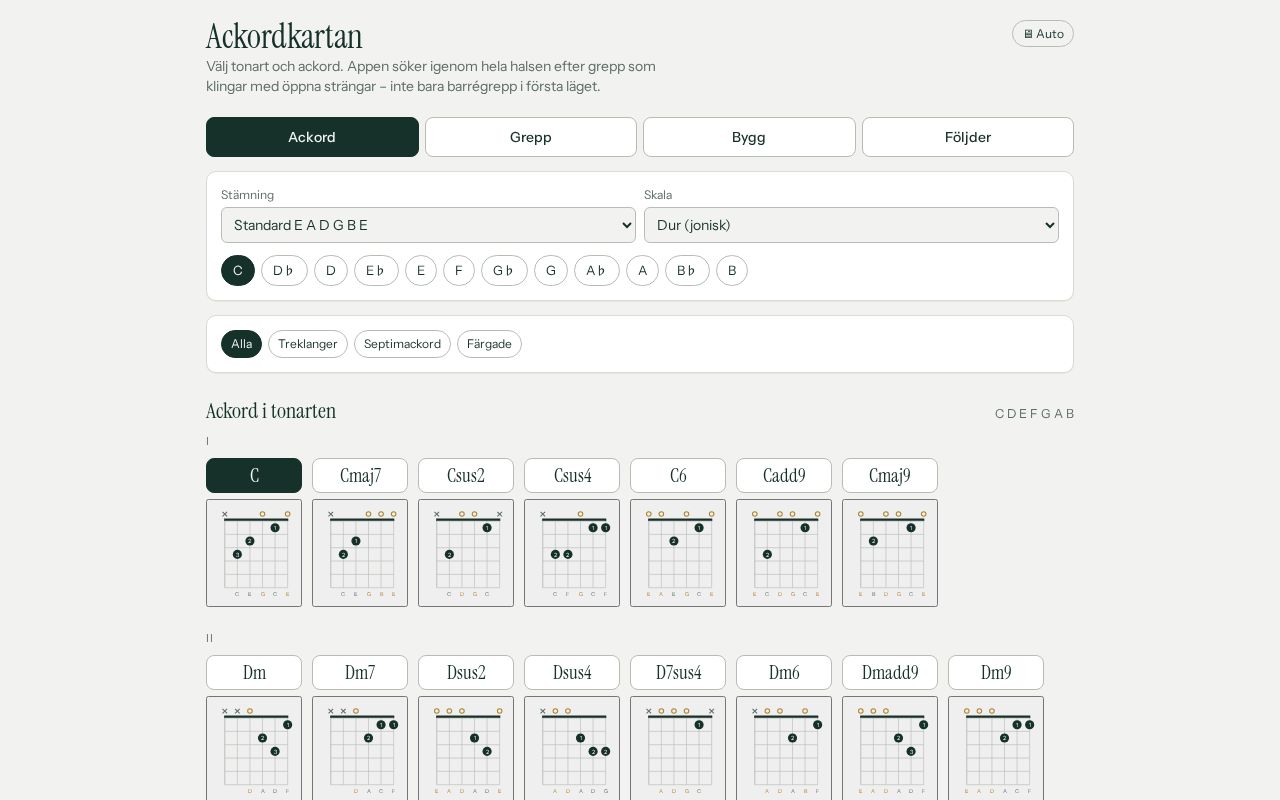Open the C chord fretboard diagram
Viewport: 1280px width, 800px height.
[x=254, y=553]
